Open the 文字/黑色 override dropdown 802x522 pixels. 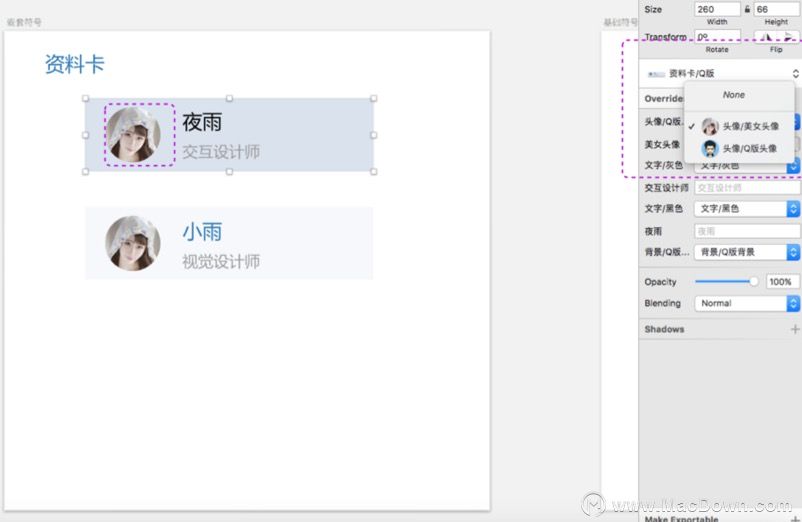(x=747, y=209)
